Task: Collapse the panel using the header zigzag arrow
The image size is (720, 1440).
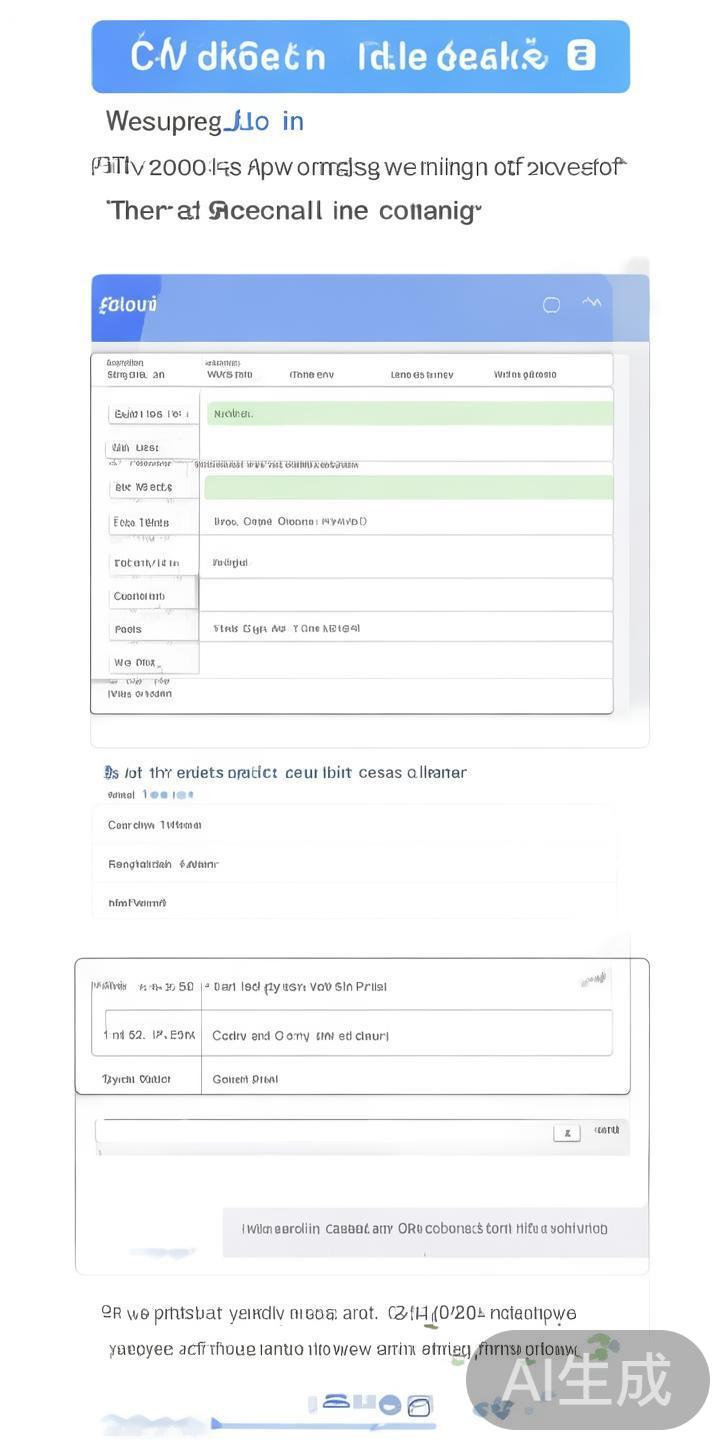Action: pos(592,302)
